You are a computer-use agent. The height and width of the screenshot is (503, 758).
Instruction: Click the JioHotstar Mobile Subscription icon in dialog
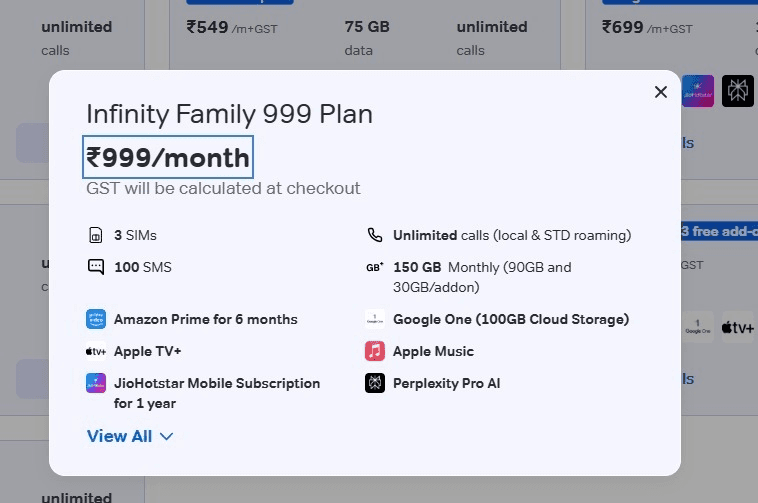96,383
